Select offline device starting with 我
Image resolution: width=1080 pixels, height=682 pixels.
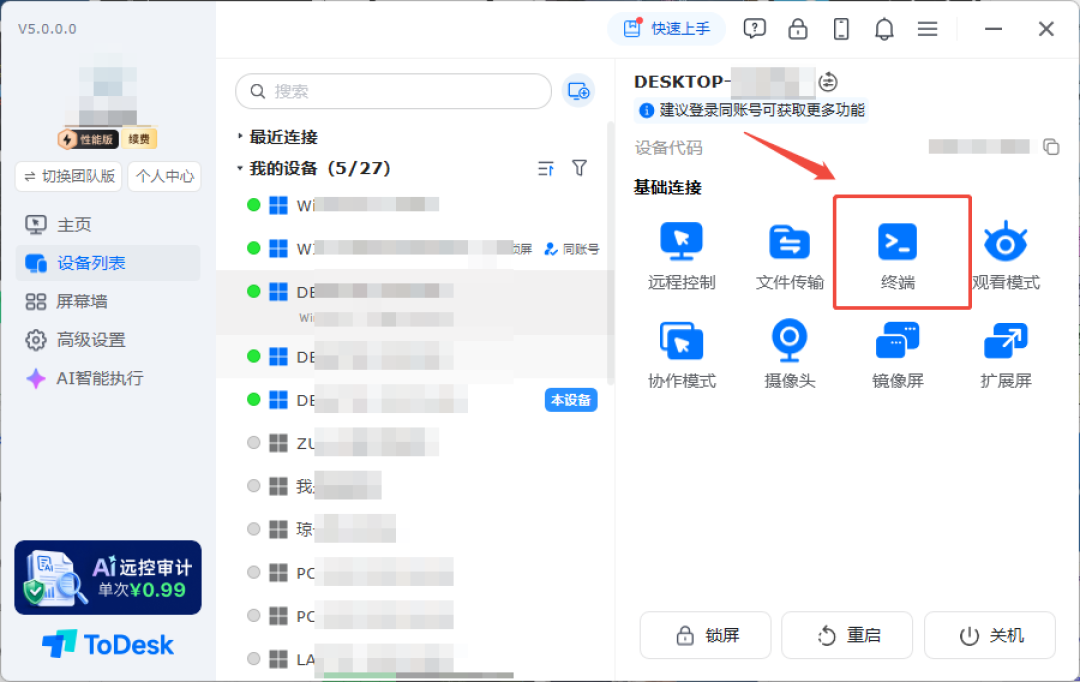(413, 486)
